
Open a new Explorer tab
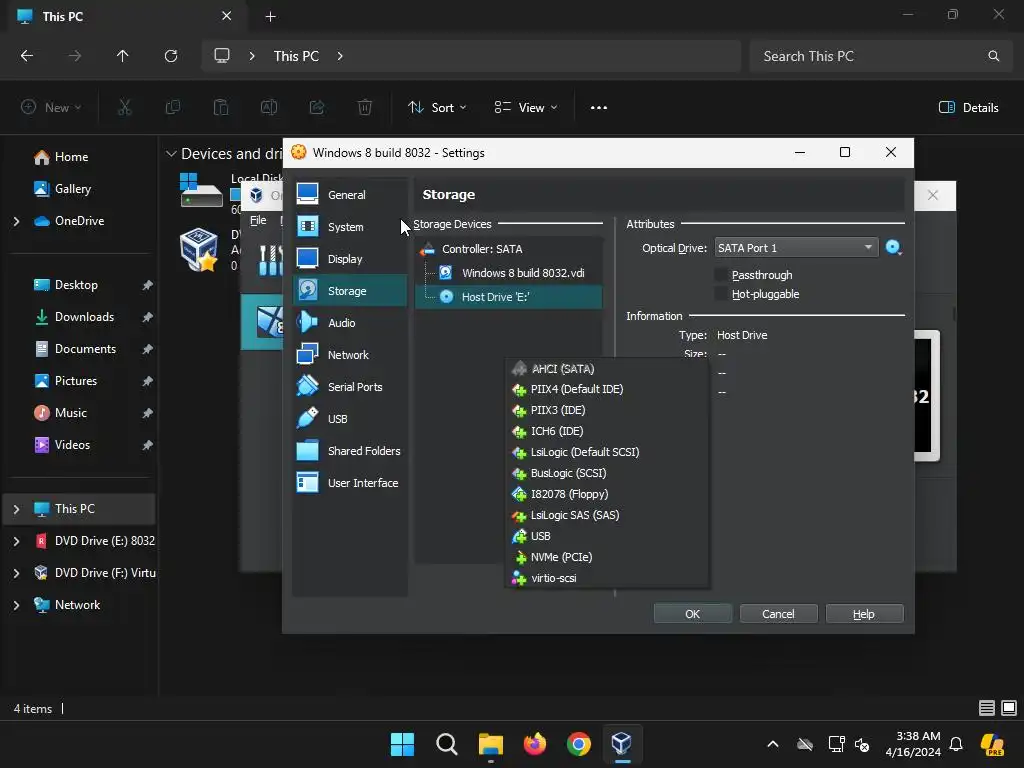click(270, 16)
